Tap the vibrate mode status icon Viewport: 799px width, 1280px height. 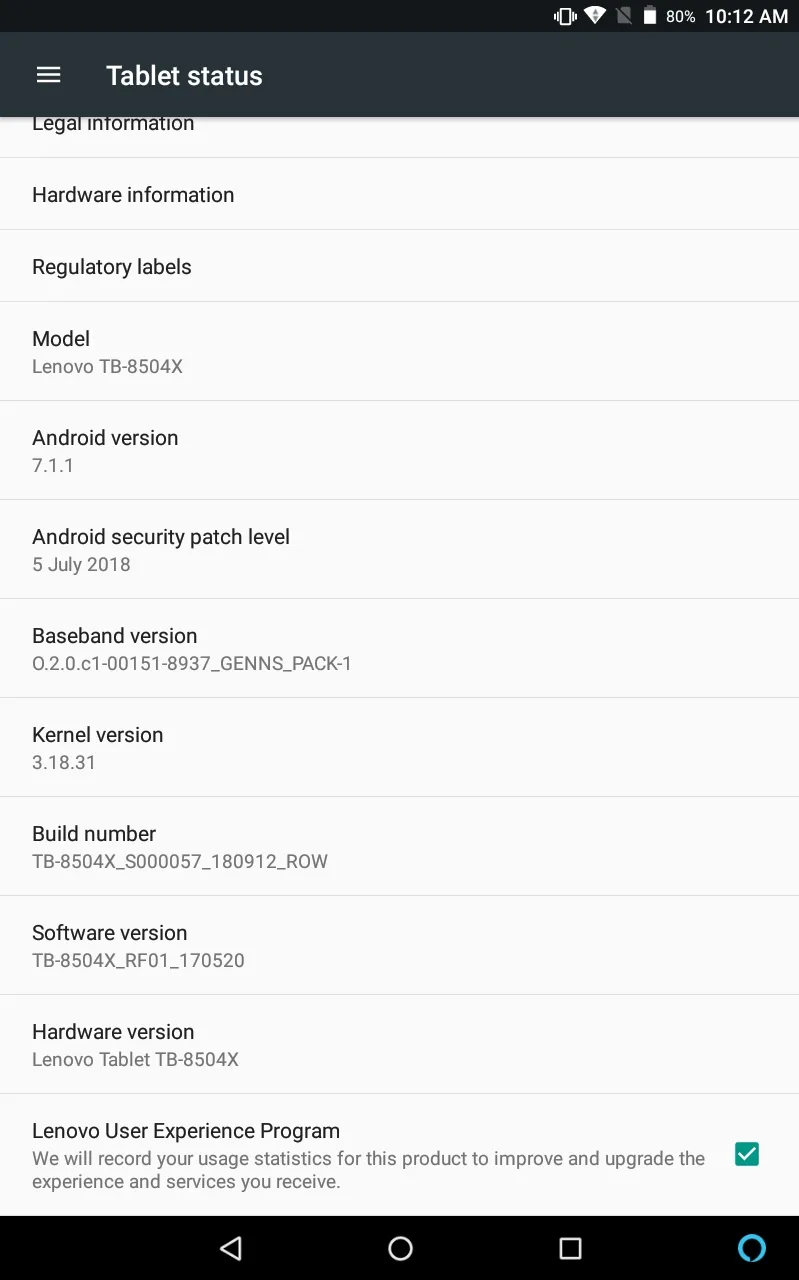[x=565, y=16]
